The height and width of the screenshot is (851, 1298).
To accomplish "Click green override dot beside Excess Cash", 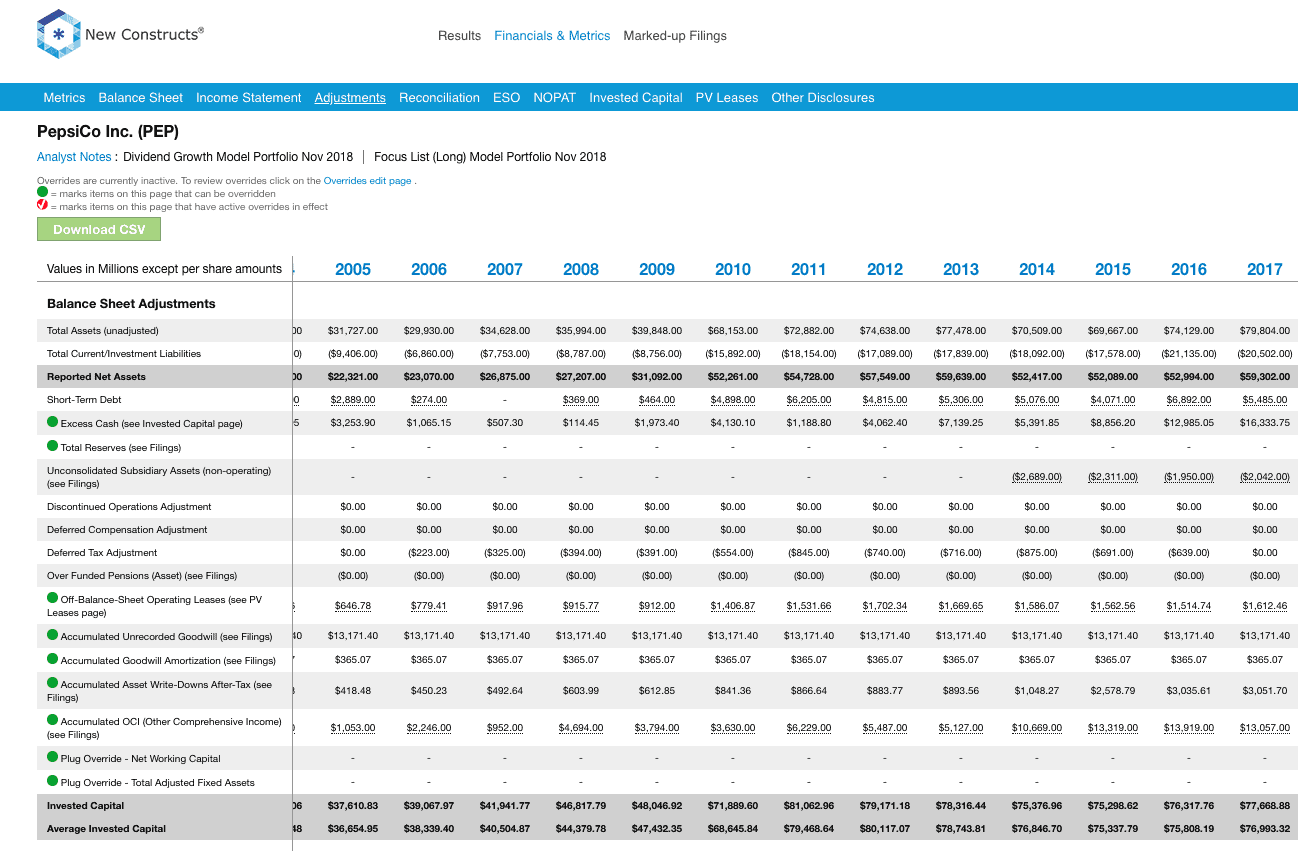I will (x=53, y=423).
